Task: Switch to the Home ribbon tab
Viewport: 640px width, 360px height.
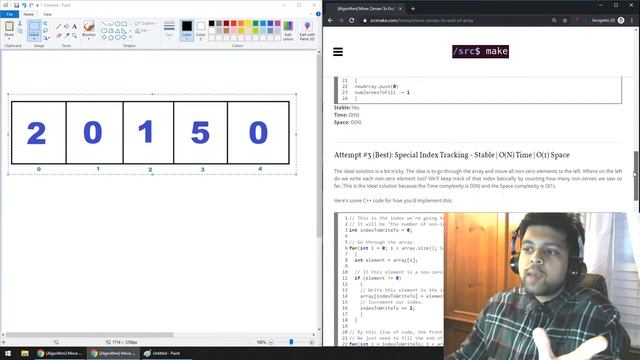Action: click(x=29, y=14)
